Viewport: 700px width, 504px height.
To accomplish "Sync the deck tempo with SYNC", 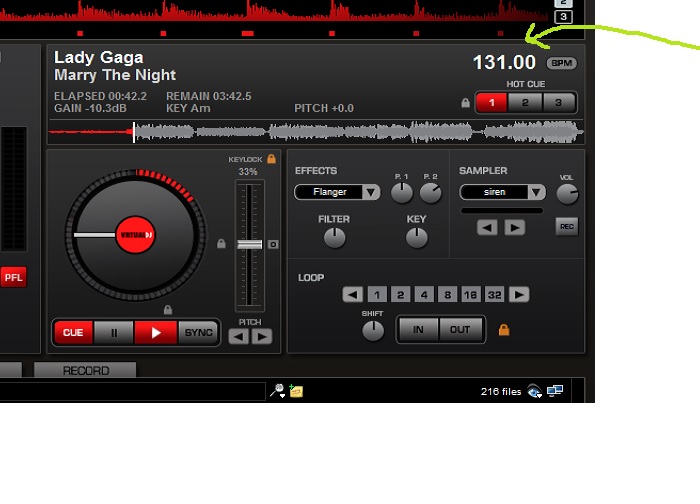I will pos(198,333).
